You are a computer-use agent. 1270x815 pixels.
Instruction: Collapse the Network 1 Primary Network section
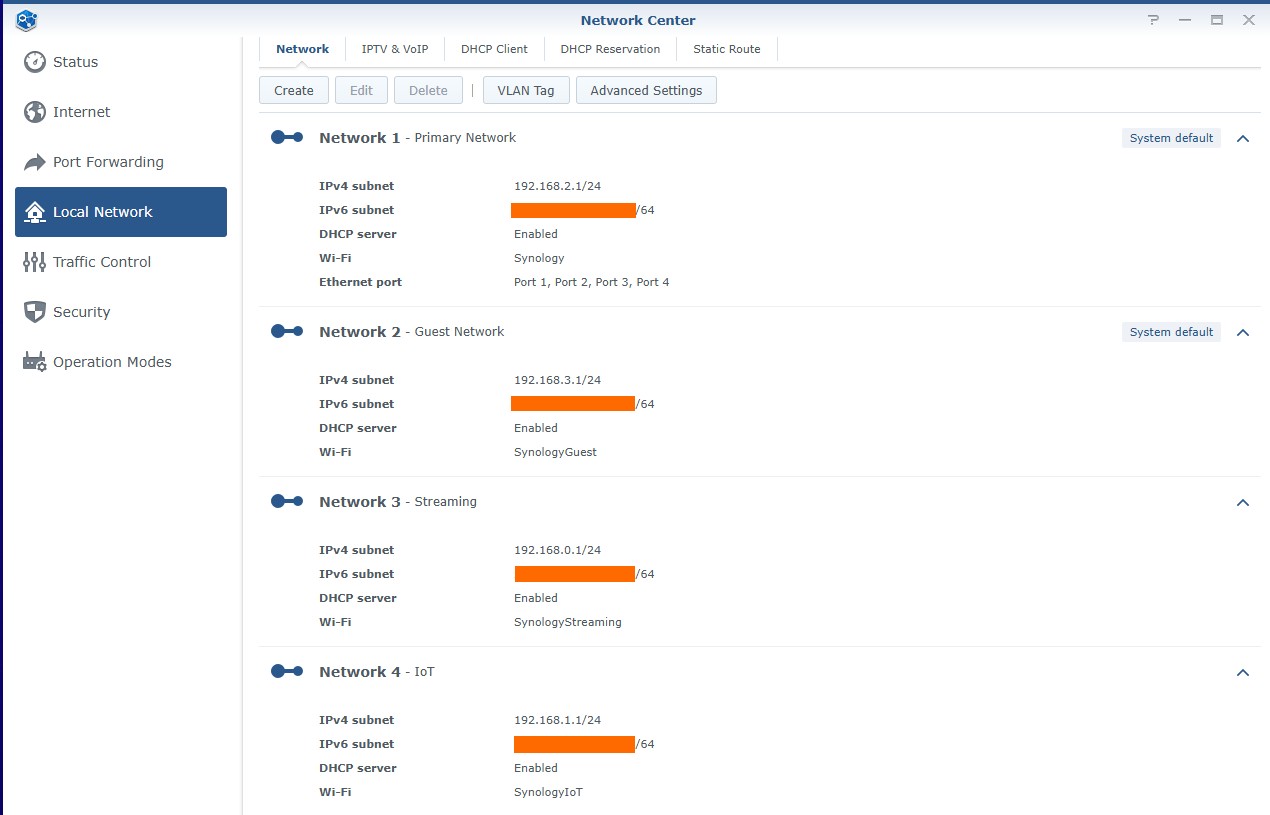[1243, 139]
